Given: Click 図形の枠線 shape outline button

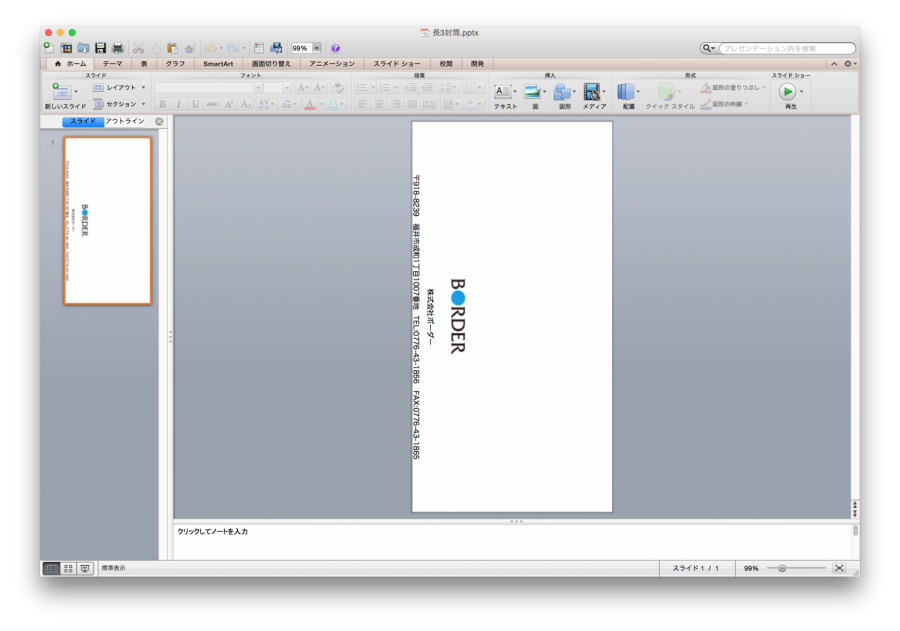Looking at the screenshot, I should coord(723,104).
